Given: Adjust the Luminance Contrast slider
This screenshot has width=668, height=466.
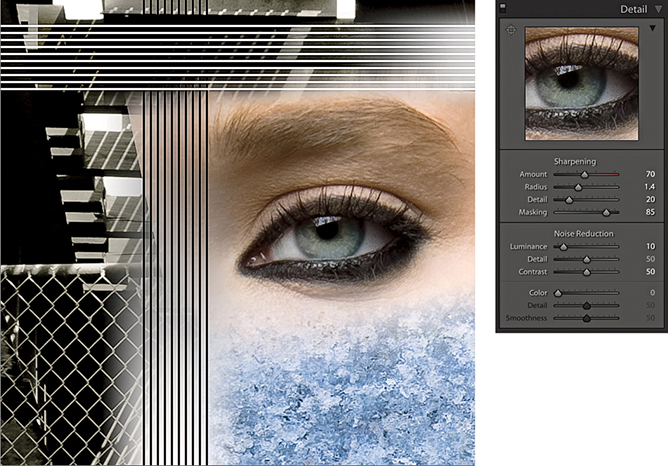Looking at the screenshot, I should pos(587,272).
